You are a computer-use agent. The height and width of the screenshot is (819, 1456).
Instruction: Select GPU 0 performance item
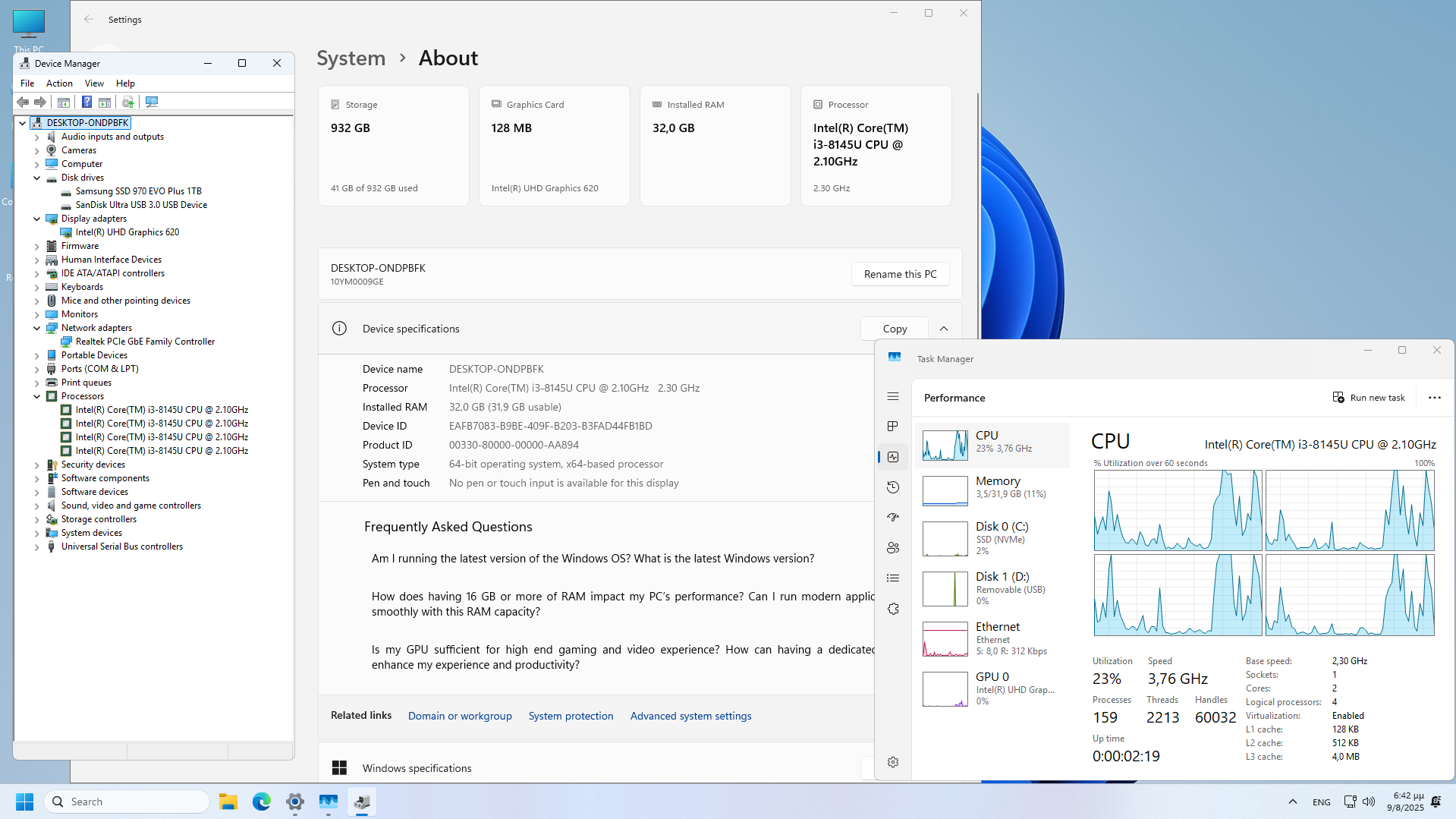[992, 688]
